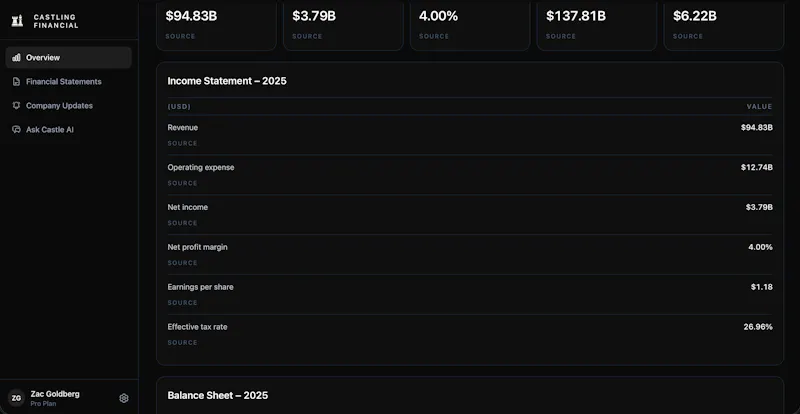Click the Net income row label
Screen dimensions: 800x414
point(188,207)
